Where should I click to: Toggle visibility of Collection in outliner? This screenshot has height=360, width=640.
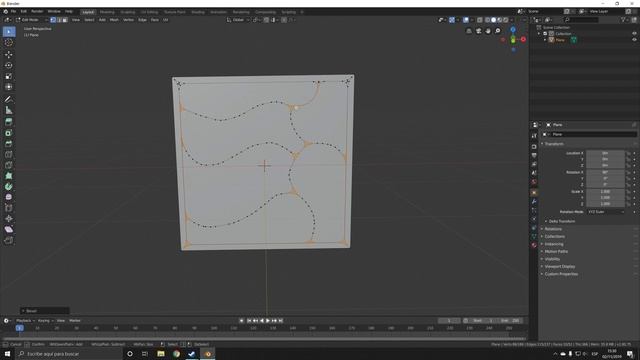634,33
